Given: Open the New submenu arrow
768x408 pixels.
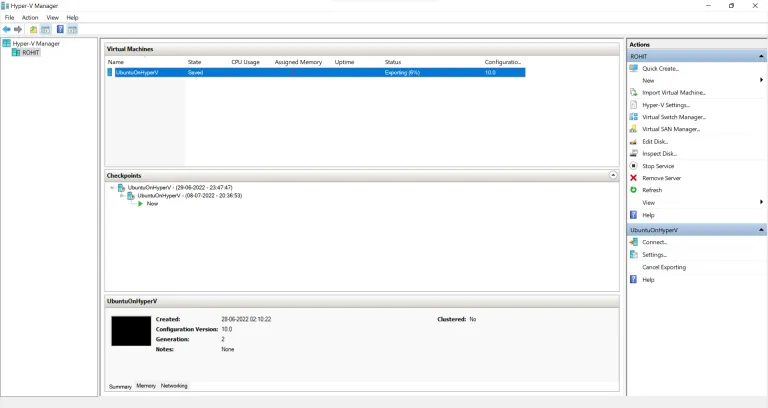Looking at the screenshot, I should (761, 80).
